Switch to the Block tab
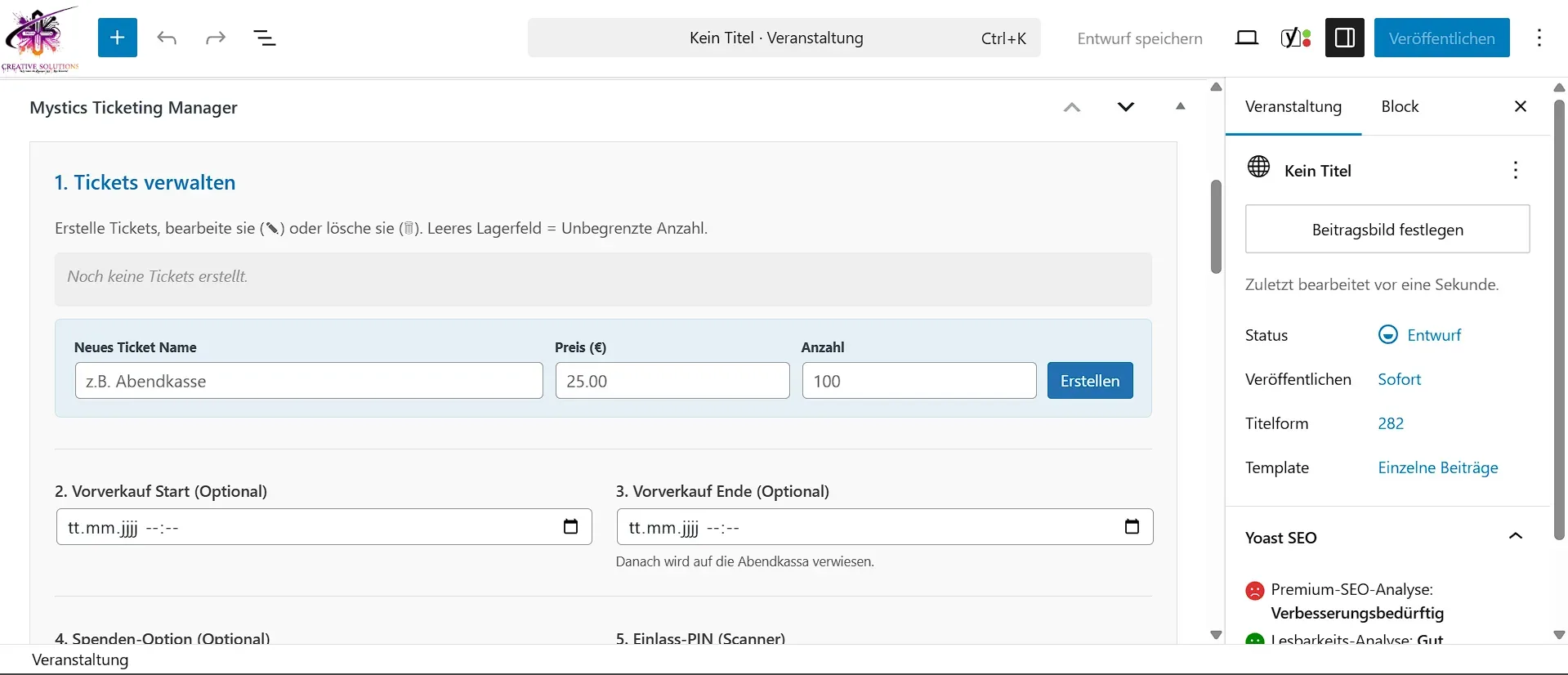The height and width of the screenshot is (675, 1568). click(x=1400, y=106)
